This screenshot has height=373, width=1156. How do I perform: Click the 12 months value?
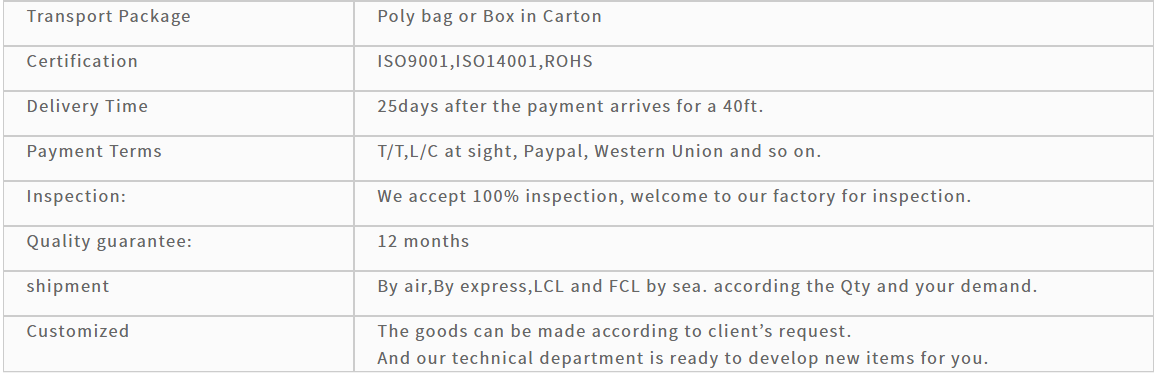(x=422, y=241)
